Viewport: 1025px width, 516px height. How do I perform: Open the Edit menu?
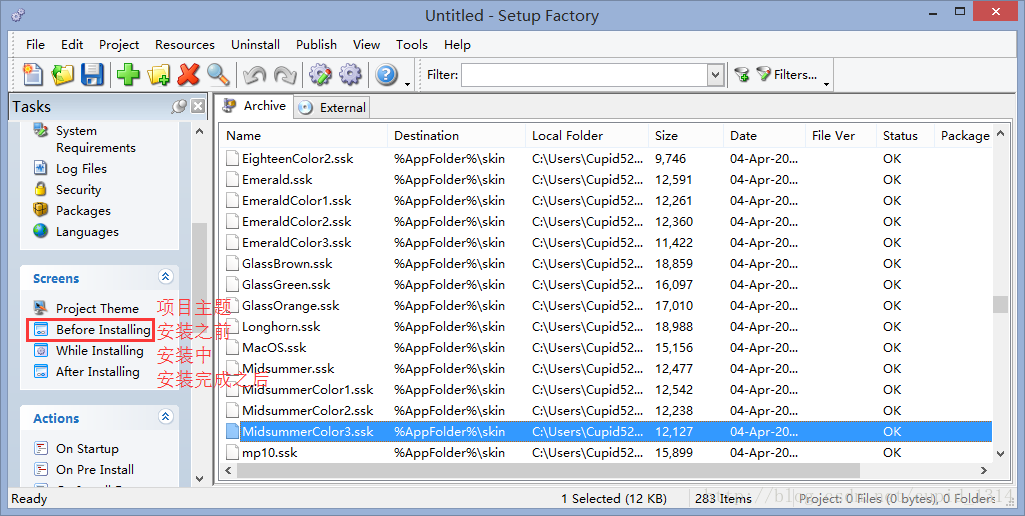72,44
